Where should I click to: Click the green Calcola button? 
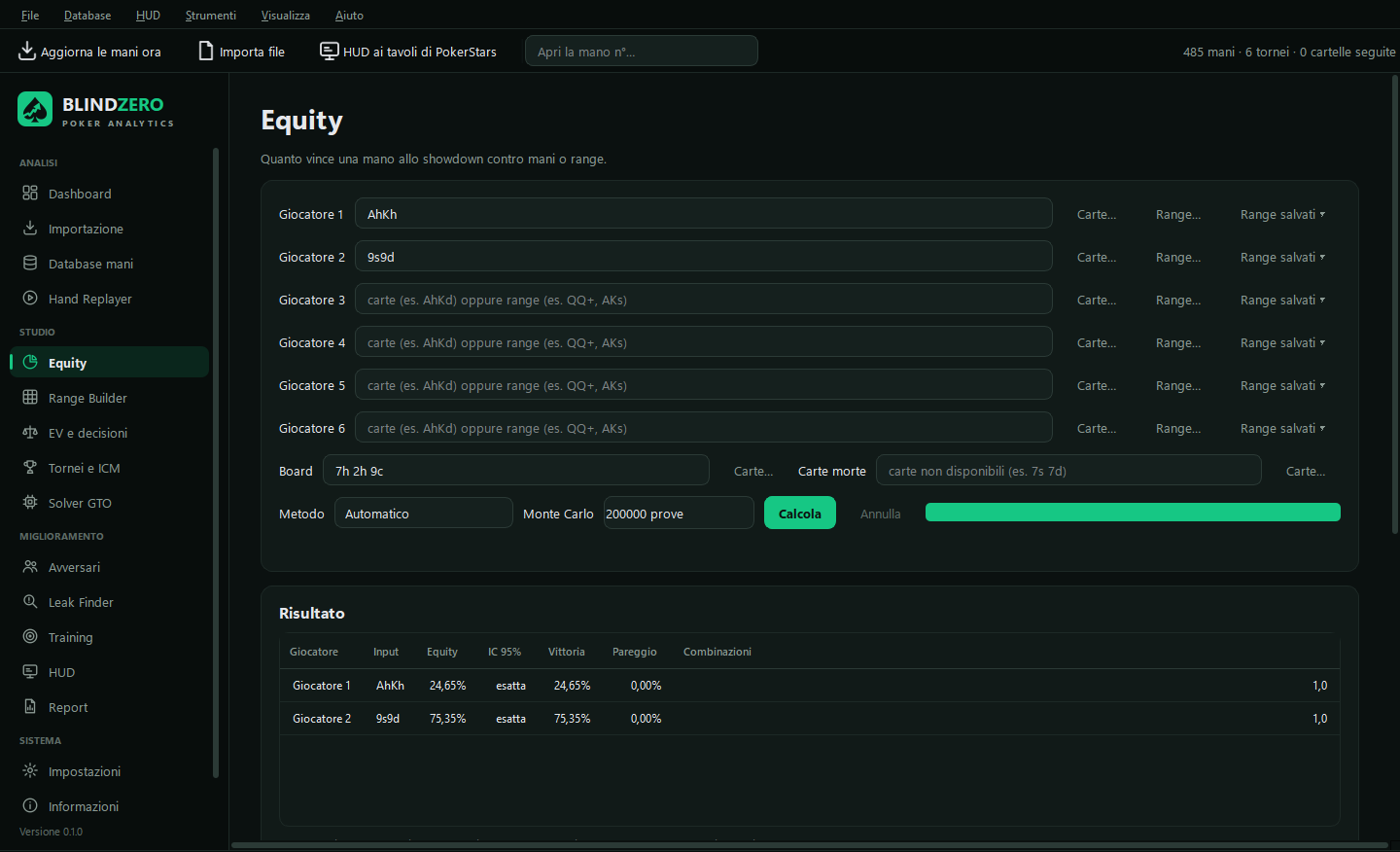(800, 513)
